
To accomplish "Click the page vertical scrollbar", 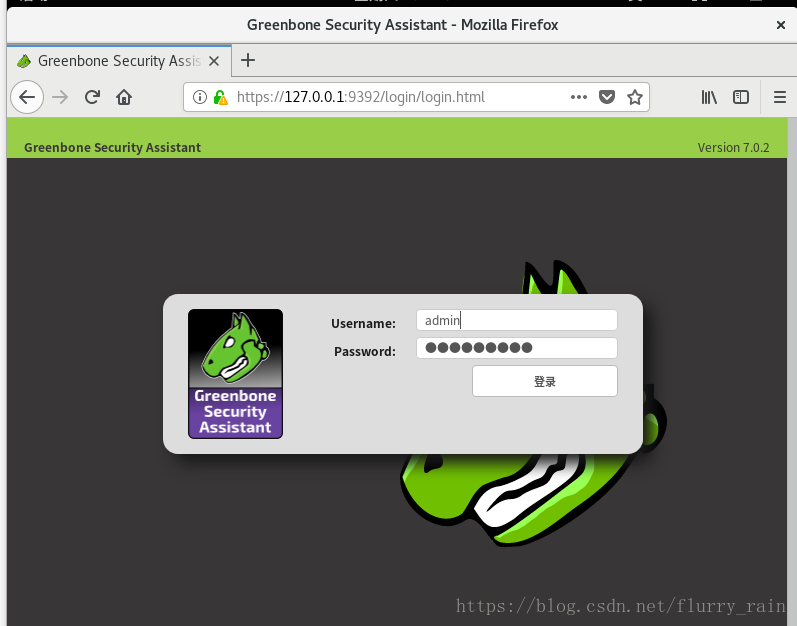I will [x=792, y=371].
